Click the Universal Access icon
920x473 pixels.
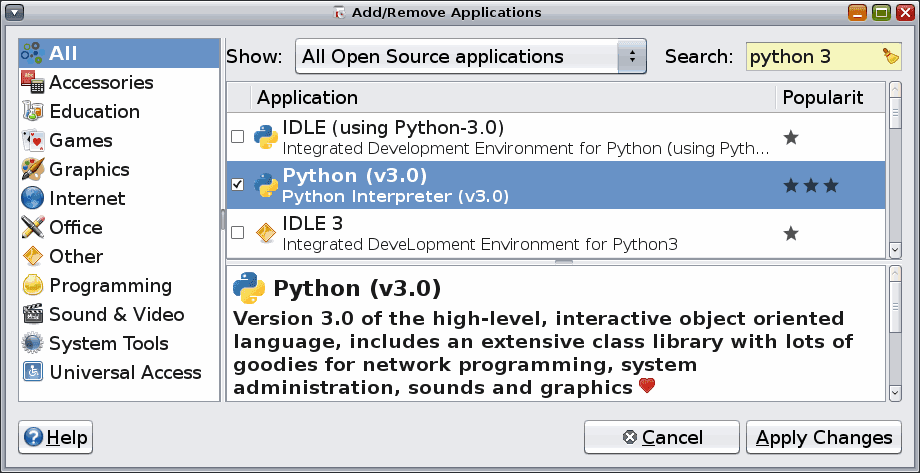pyautogui.click(x=33, y=373)
